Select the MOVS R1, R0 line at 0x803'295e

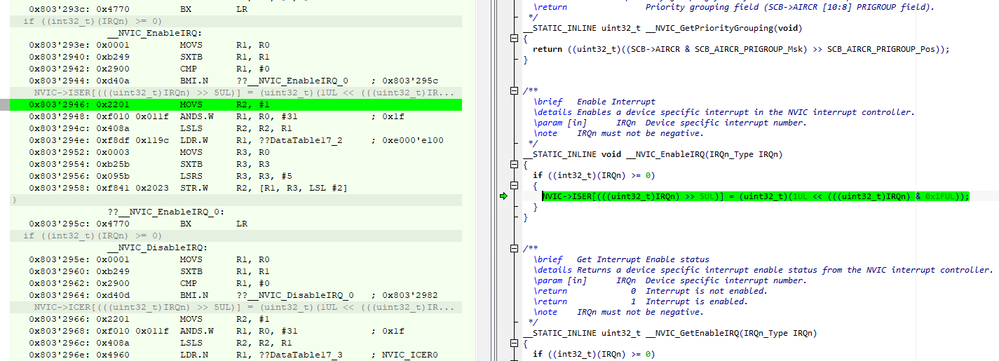(x=236, y=259)
